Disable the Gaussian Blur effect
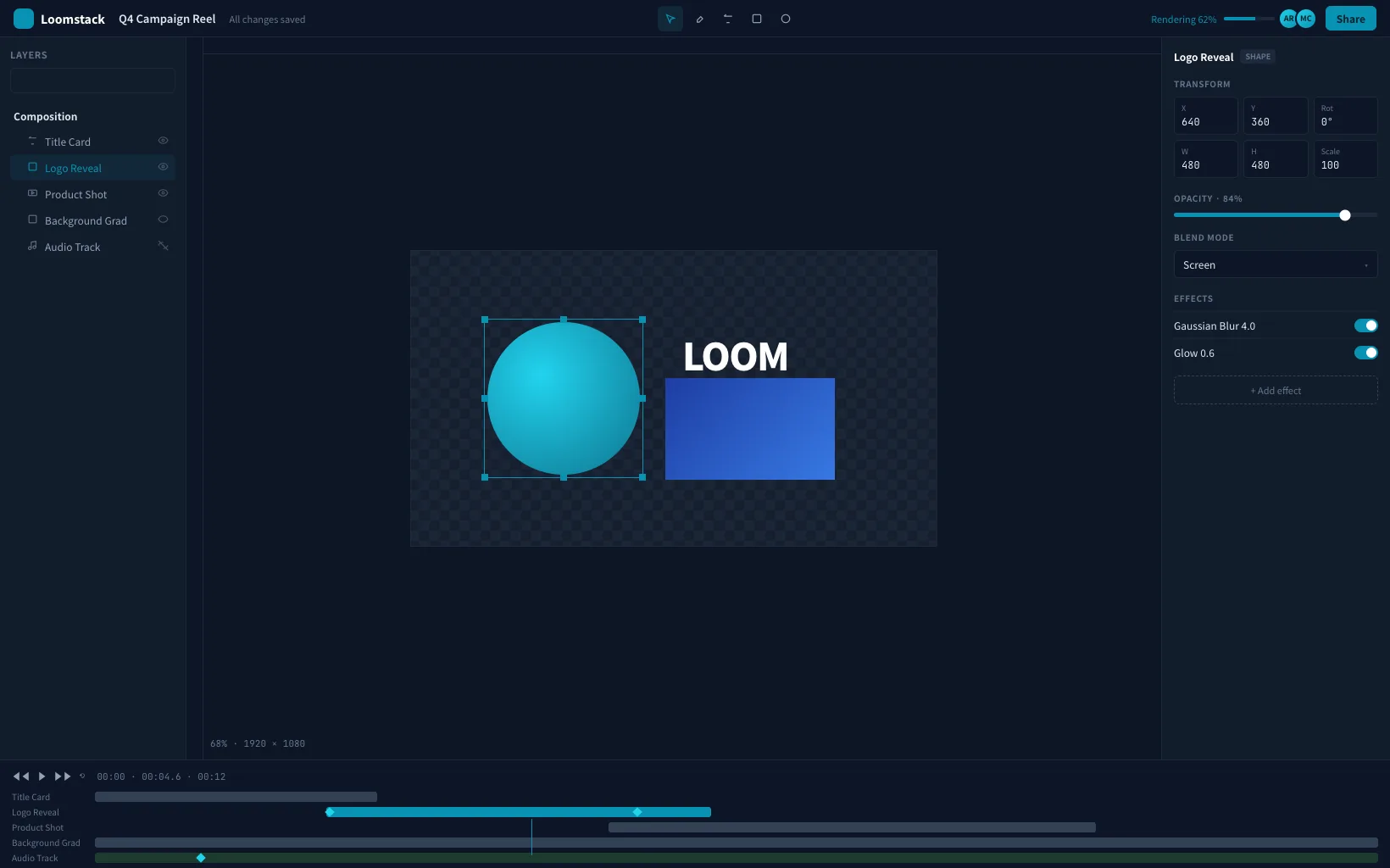1390x868 pixels. tap(1365, 325)
